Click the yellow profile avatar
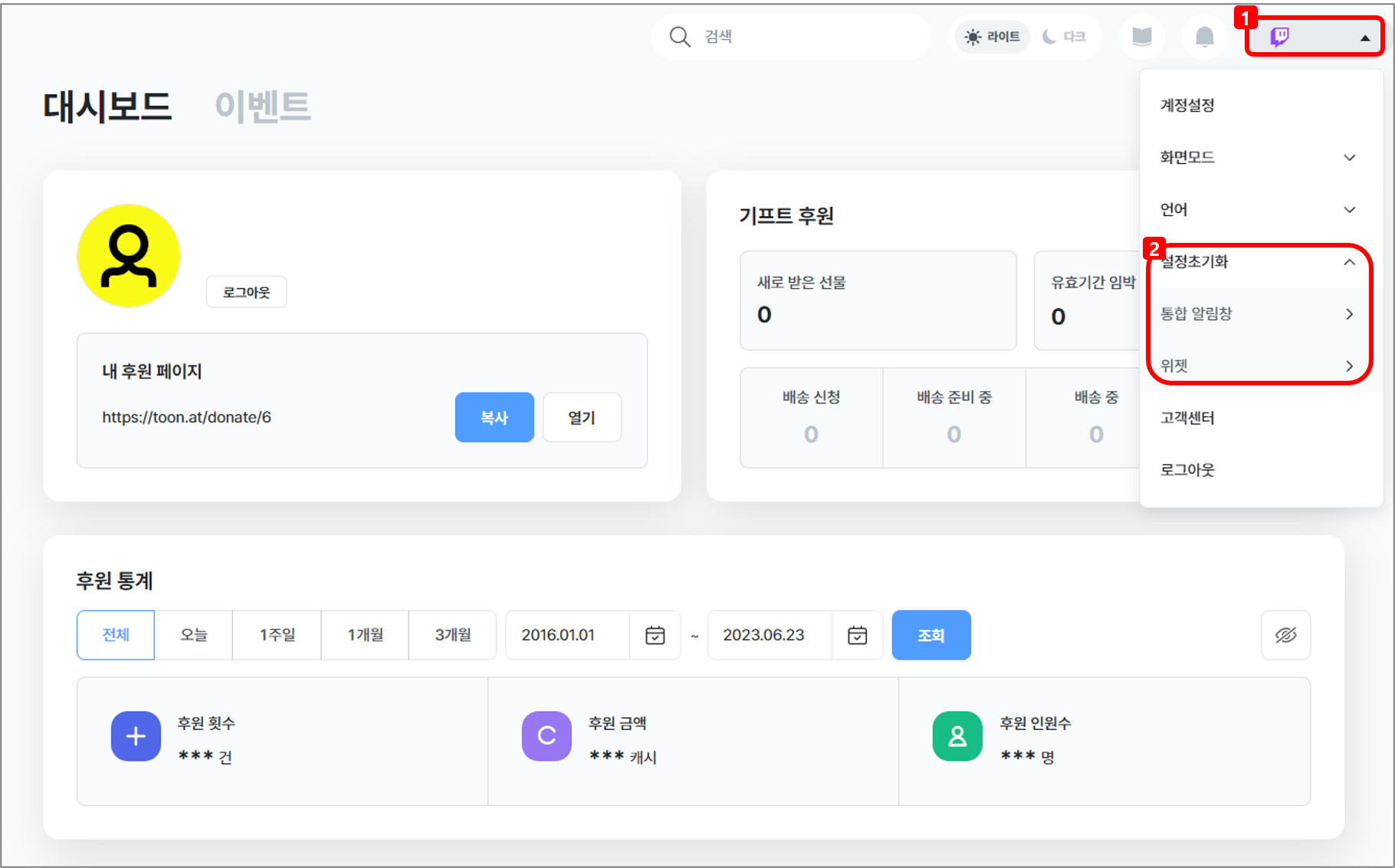The image size is (1395, 868). click(129, 256)
